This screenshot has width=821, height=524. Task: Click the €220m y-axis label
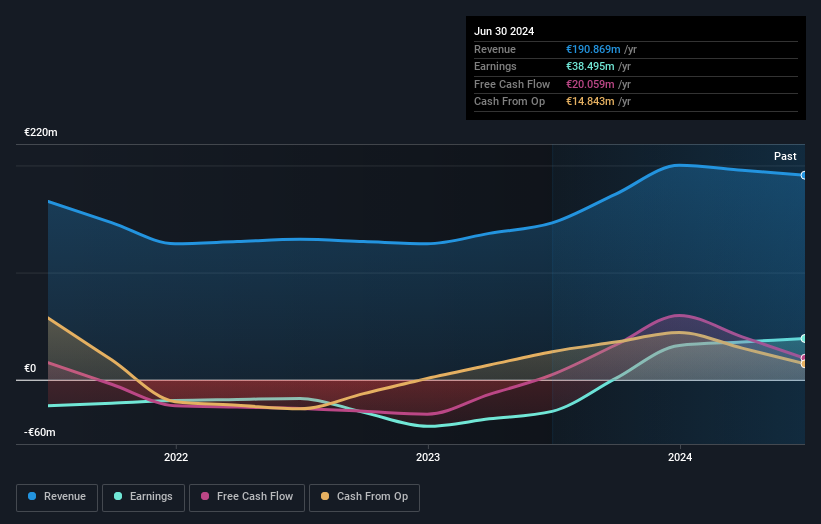point(41,132)
